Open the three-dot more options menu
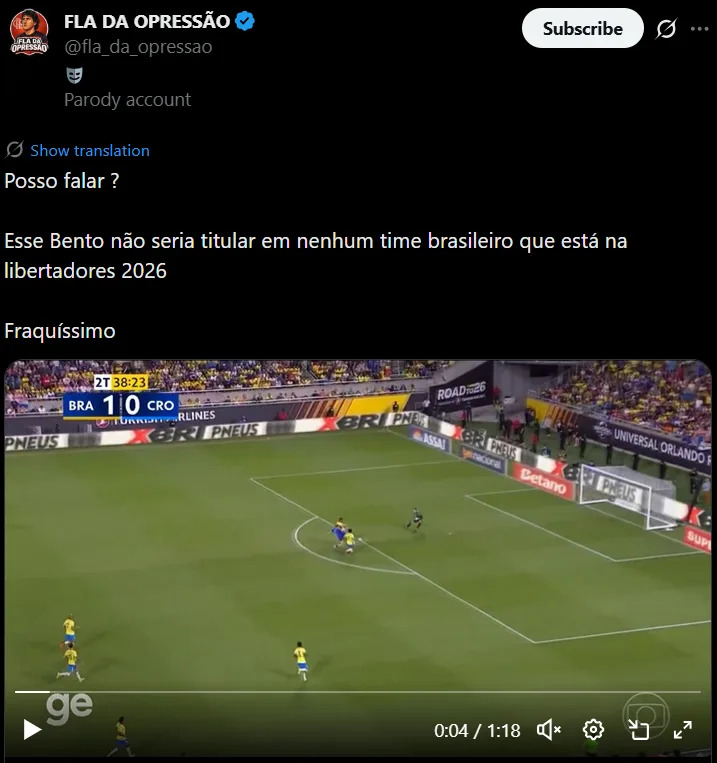 coord(699,29)
